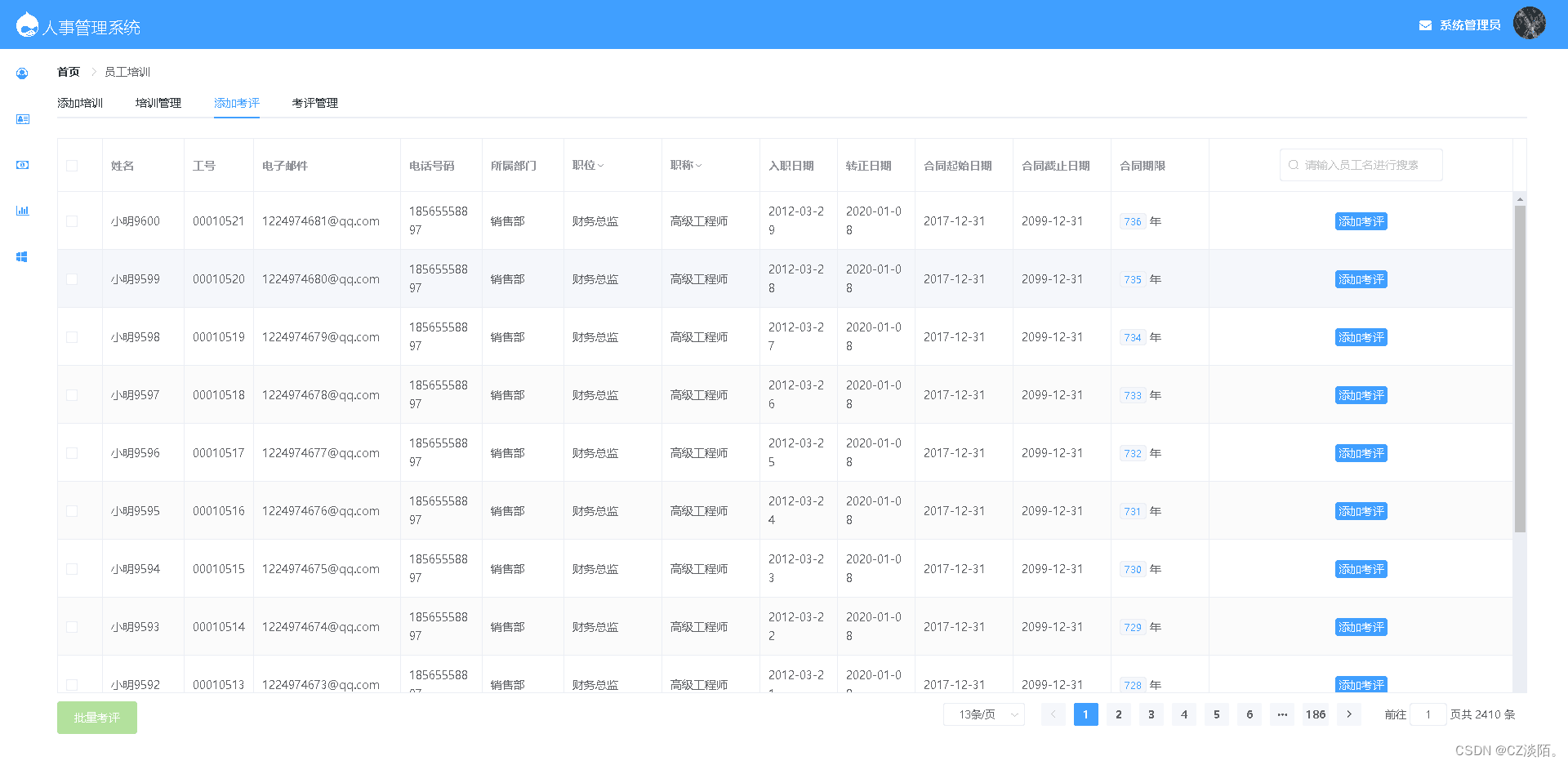Focus the 前往 page number input
This screenshot has height=765, width=1568.
(x=1428, y=714)
